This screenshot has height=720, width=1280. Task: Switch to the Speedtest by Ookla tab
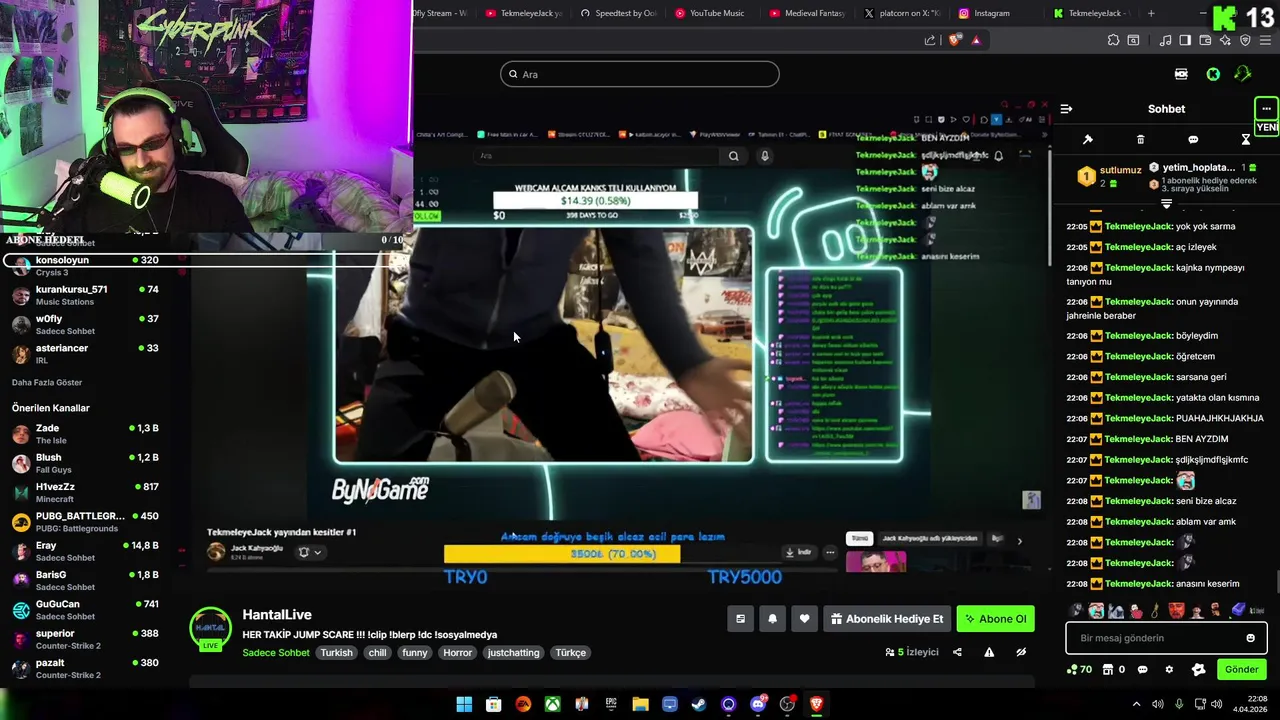[x=617, y=13]
